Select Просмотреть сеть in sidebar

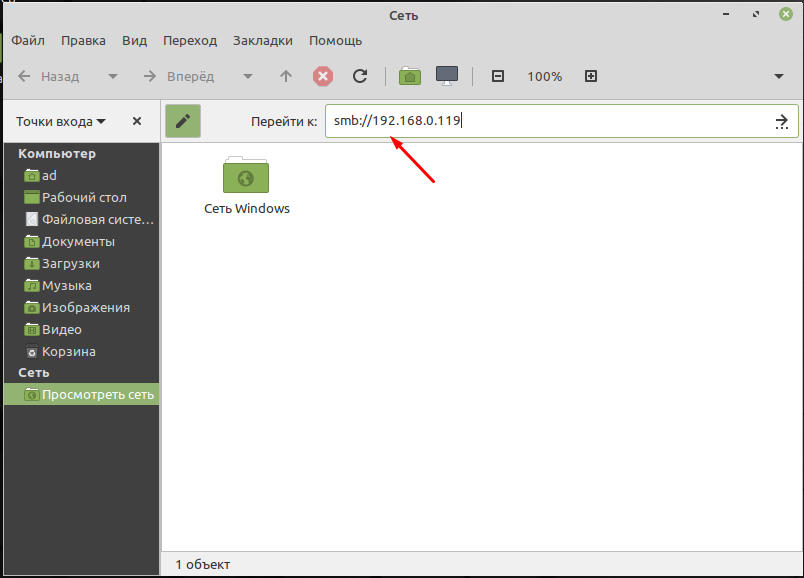coord(82,394)
